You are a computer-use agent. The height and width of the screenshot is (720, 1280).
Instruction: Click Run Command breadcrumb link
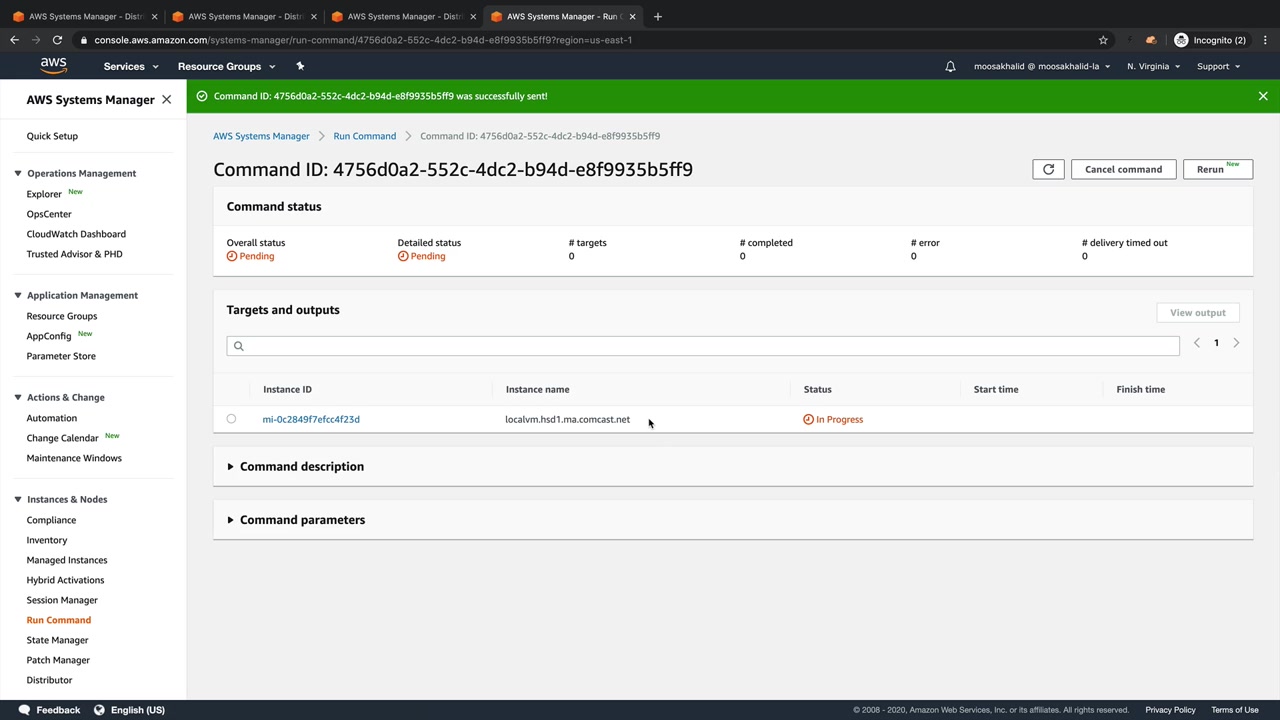tap(365, 136)
